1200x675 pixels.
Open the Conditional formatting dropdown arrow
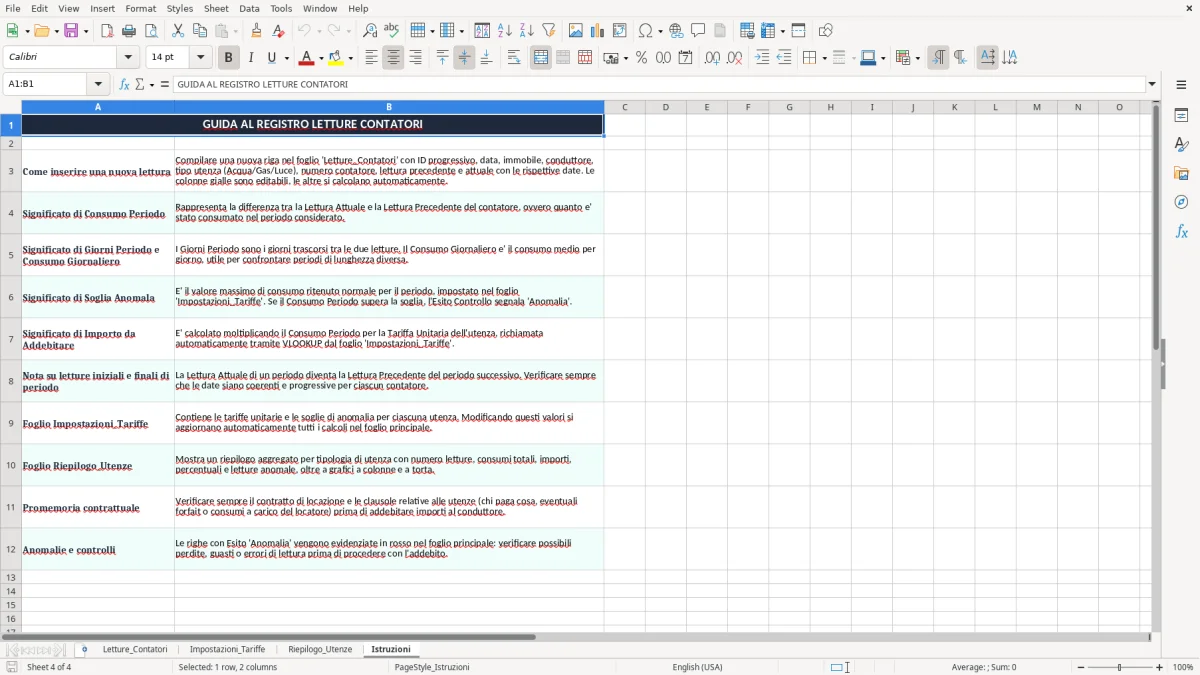917,58
